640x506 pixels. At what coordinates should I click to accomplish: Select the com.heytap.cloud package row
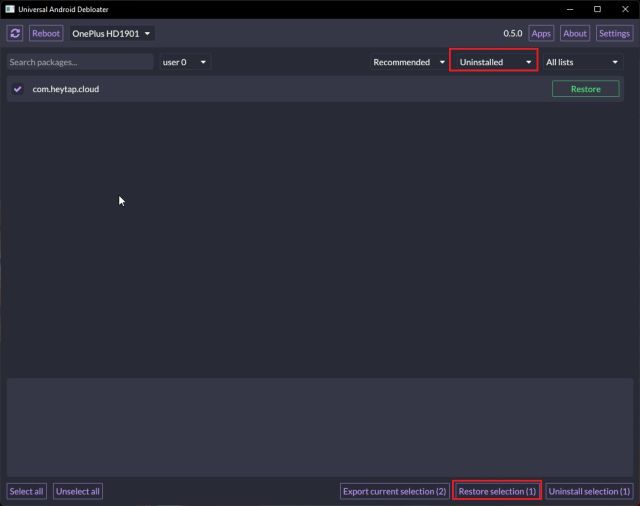(280, 89)
